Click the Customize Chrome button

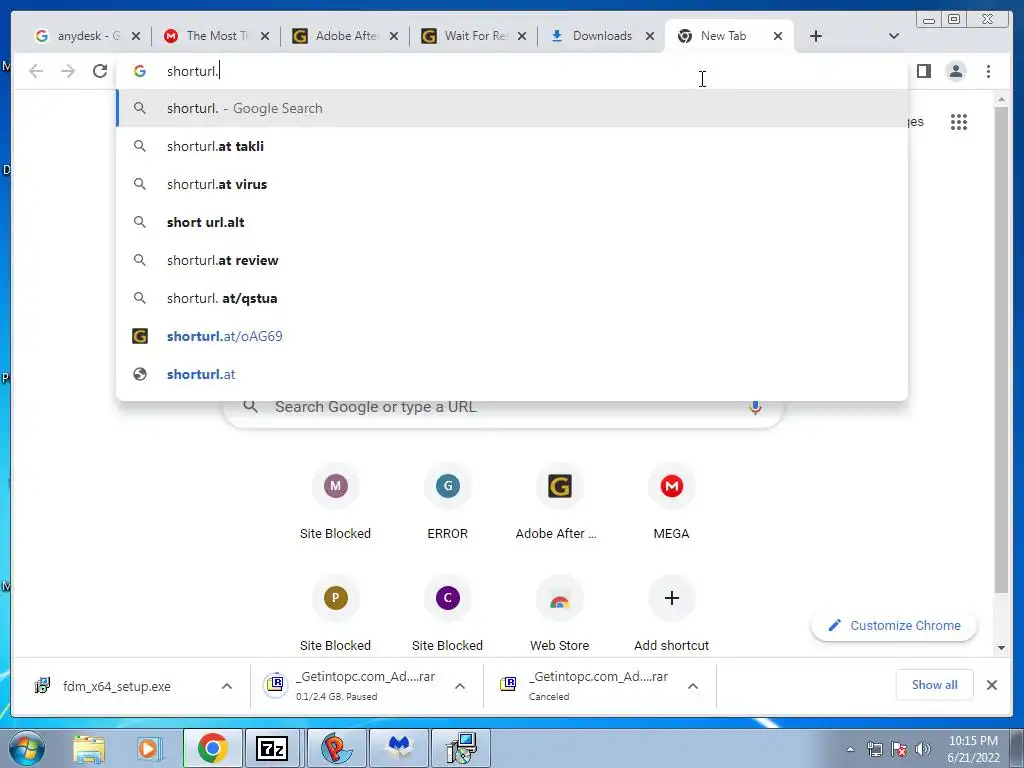pyautogui.click(x=893, y=626)
